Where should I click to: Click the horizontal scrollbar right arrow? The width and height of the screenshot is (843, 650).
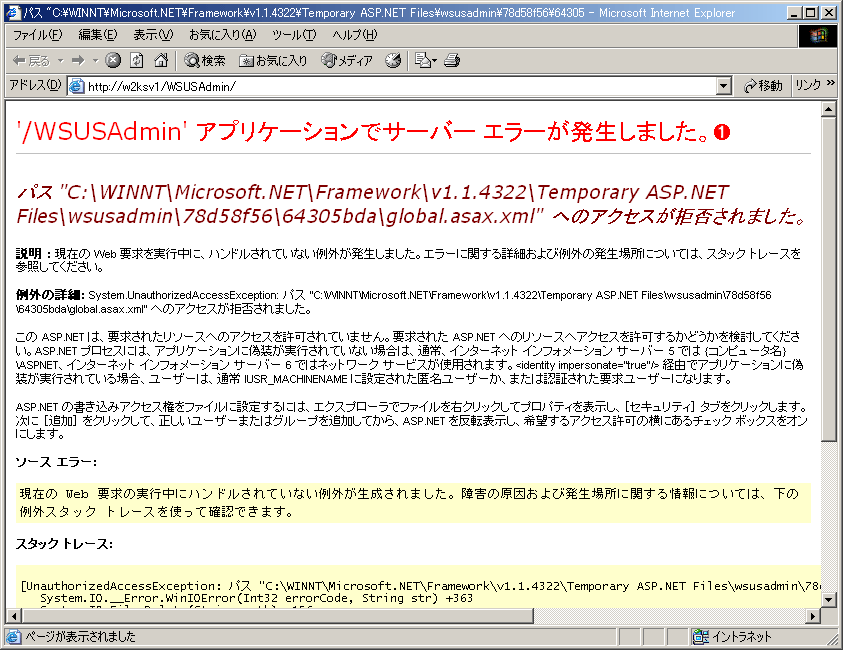813,616
